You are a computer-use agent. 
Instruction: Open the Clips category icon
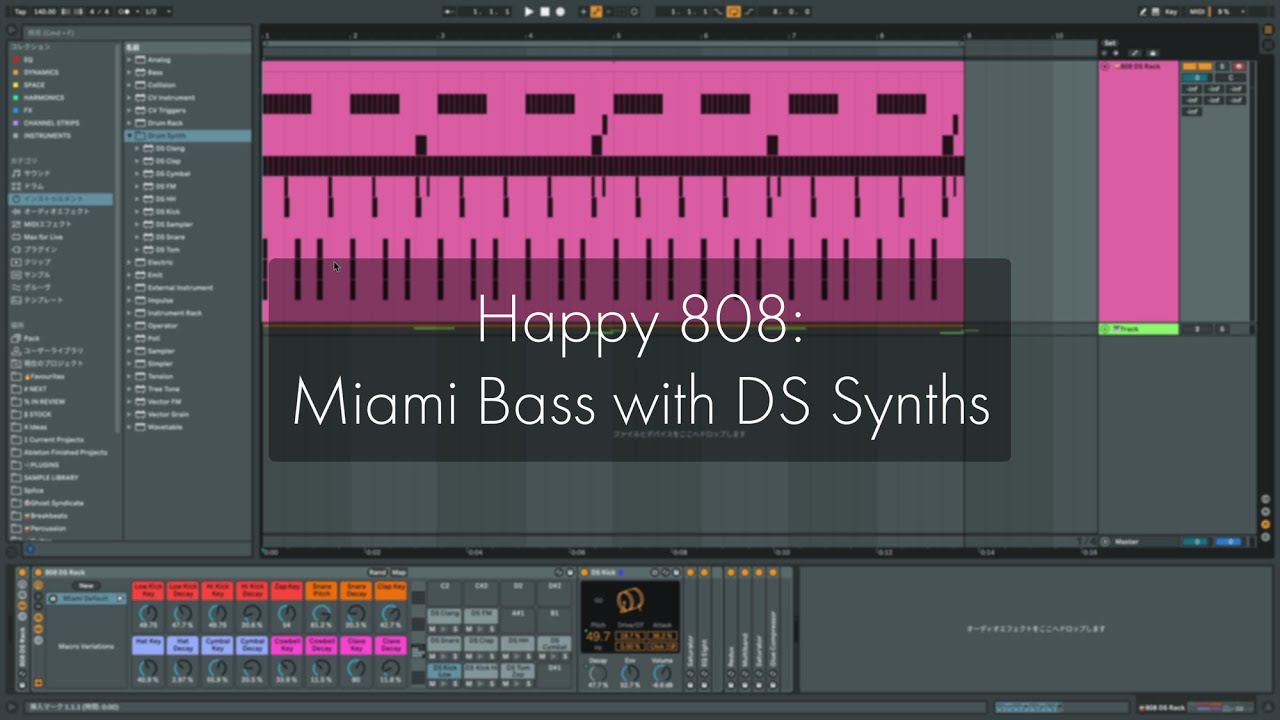tap(16, 262)
